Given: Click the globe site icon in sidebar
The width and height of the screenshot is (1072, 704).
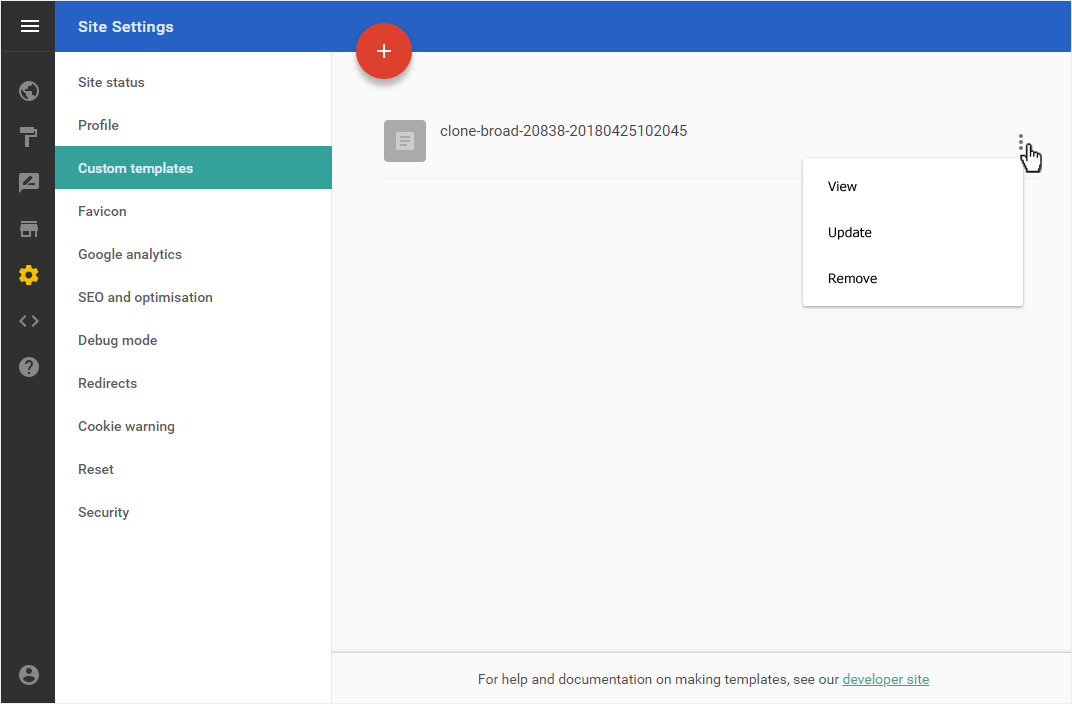Looking at the screenshot, I should click(29, 91).
